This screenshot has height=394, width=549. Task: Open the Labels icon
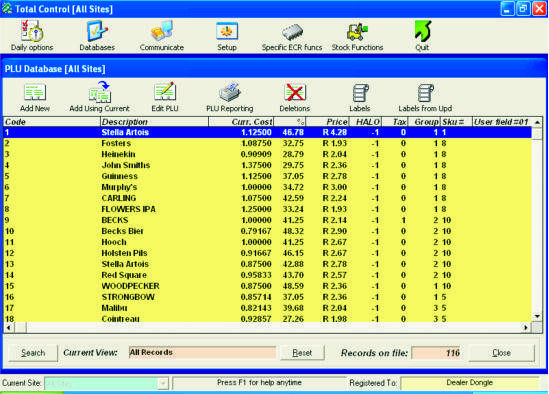coord(360,97)
